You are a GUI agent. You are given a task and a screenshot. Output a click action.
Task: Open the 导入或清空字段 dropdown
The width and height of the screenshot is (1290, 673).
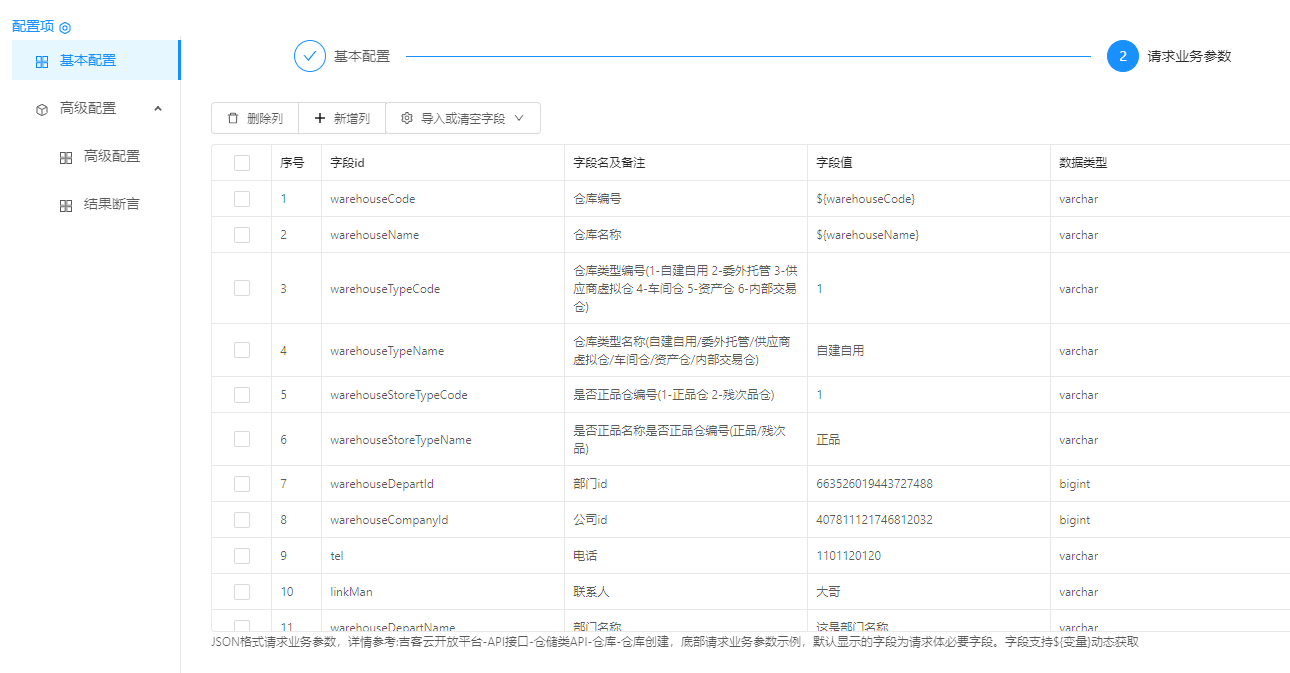463,118
